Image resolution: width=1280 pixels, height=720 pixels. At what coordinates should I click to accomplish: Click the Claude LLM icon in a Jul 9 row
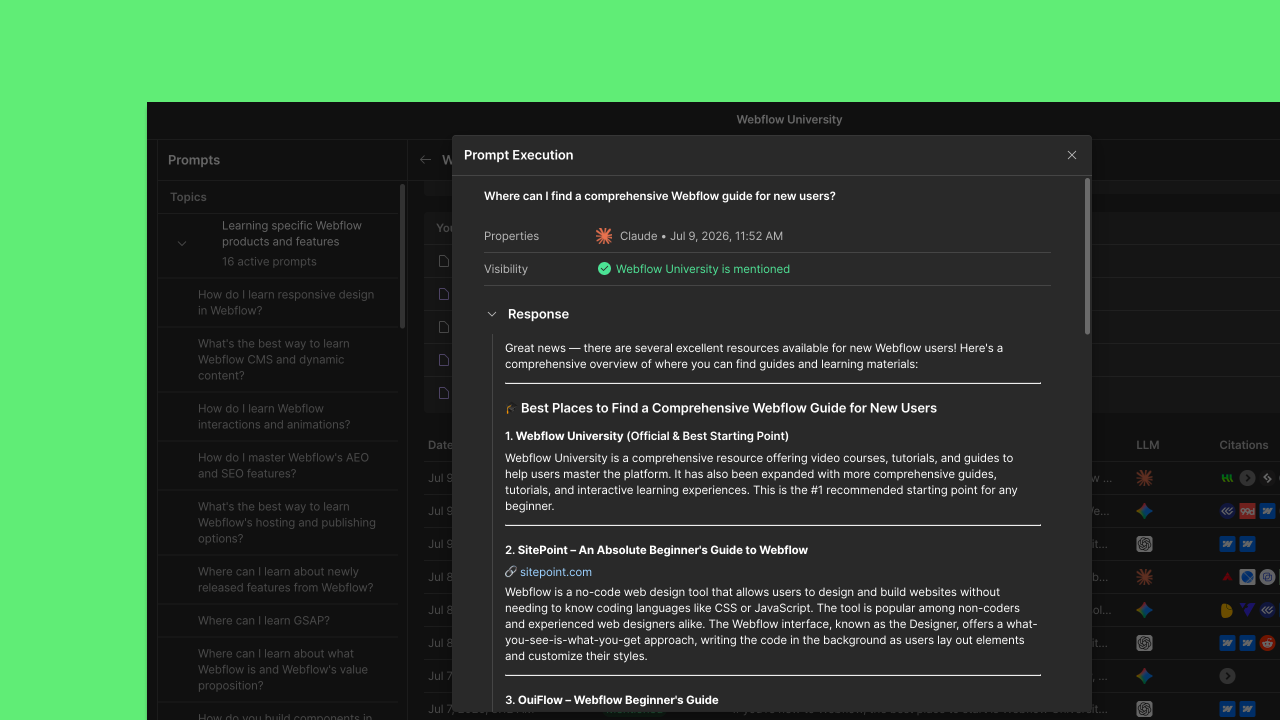(1145, 478)
